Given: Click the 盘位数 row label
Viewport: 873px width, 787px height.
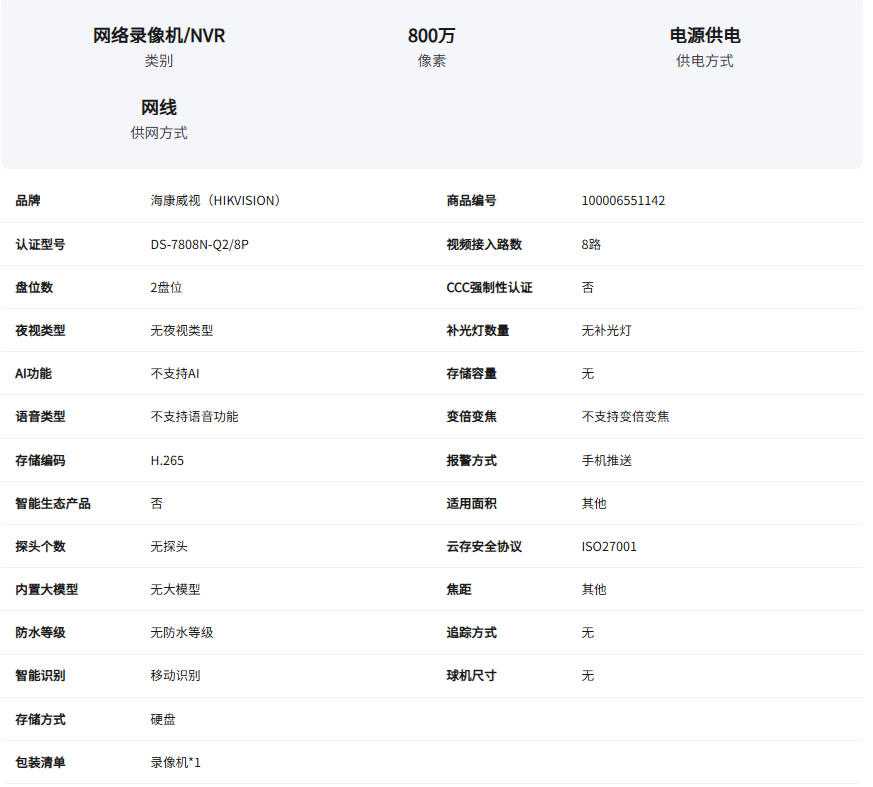Looking at the screenshot, I should pyautogui.click(x=34, y=287).
